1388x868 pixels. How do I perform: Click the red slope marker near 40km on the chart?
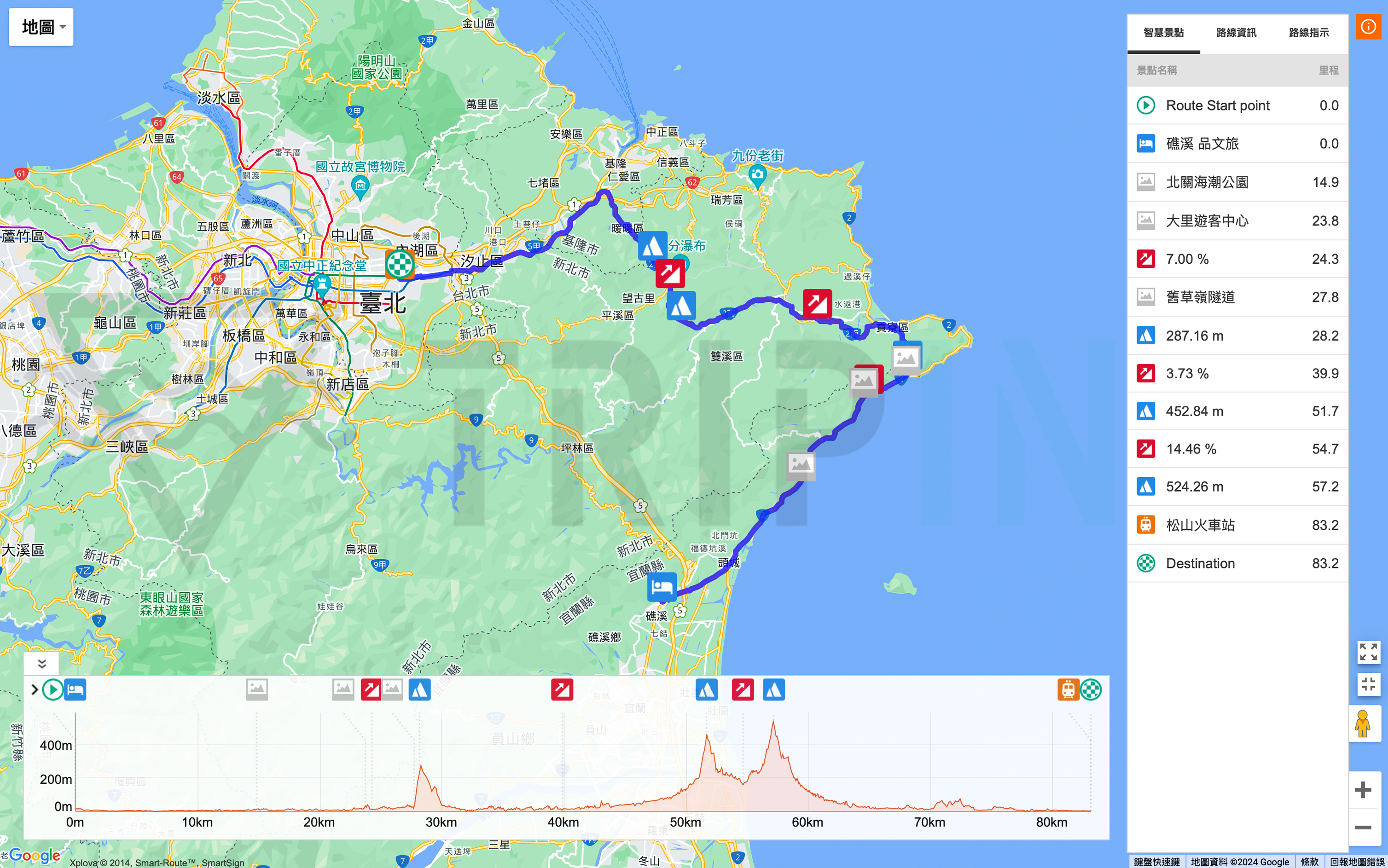(562, 689)
